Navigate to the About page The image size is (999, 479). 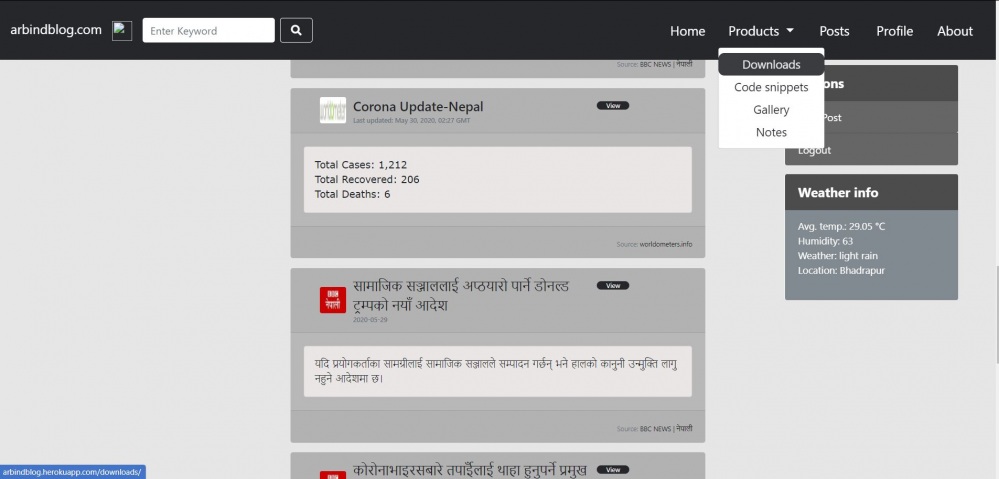(x=954, y=31)
